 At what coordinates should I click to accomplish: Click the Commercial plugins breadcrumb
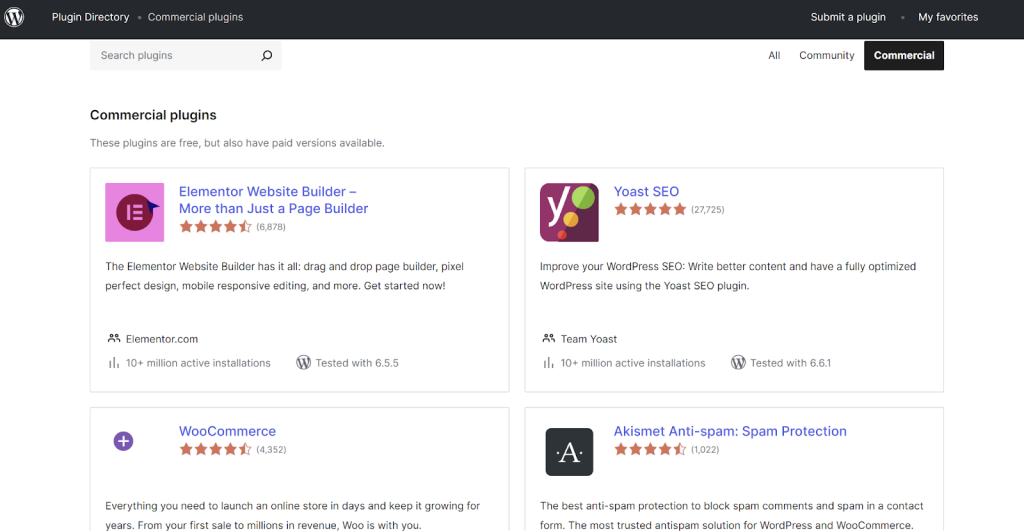195,17
